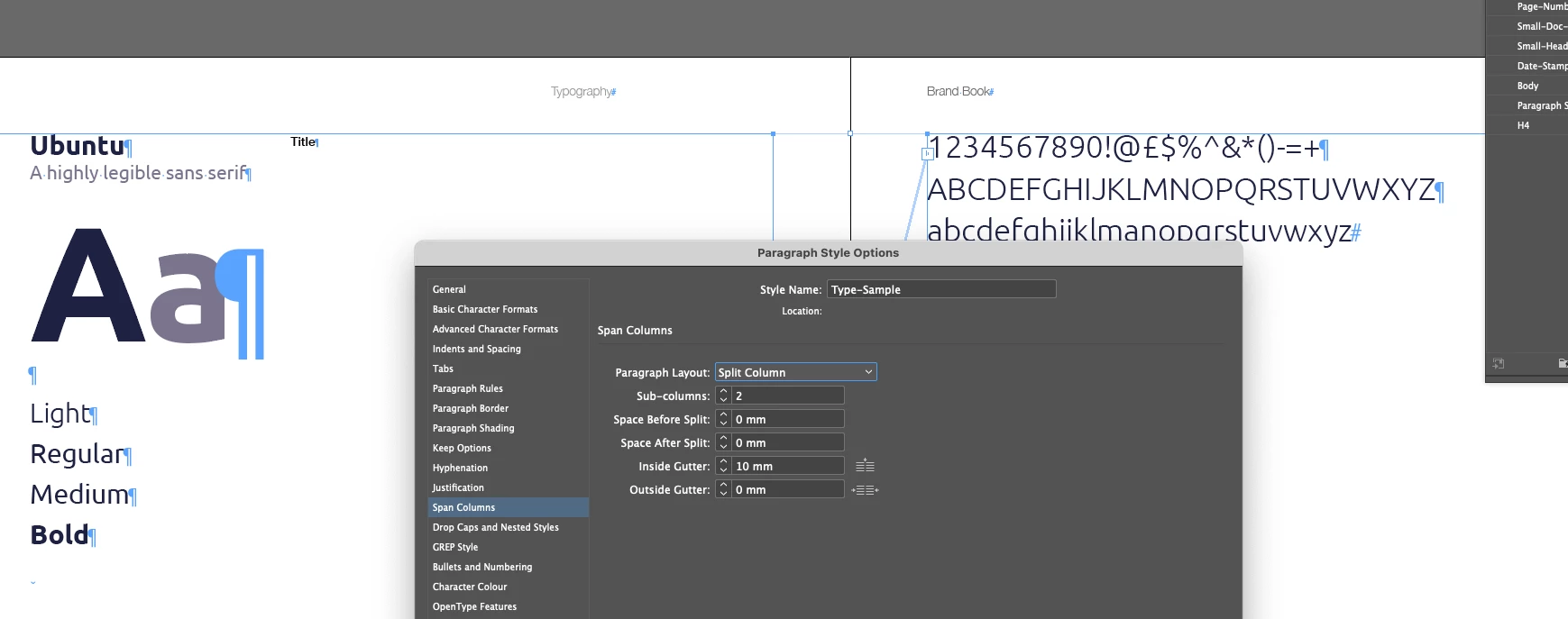The image size is (1568, 619).
Task: Click the Space Before Split value field
Action: pos(788,419)
